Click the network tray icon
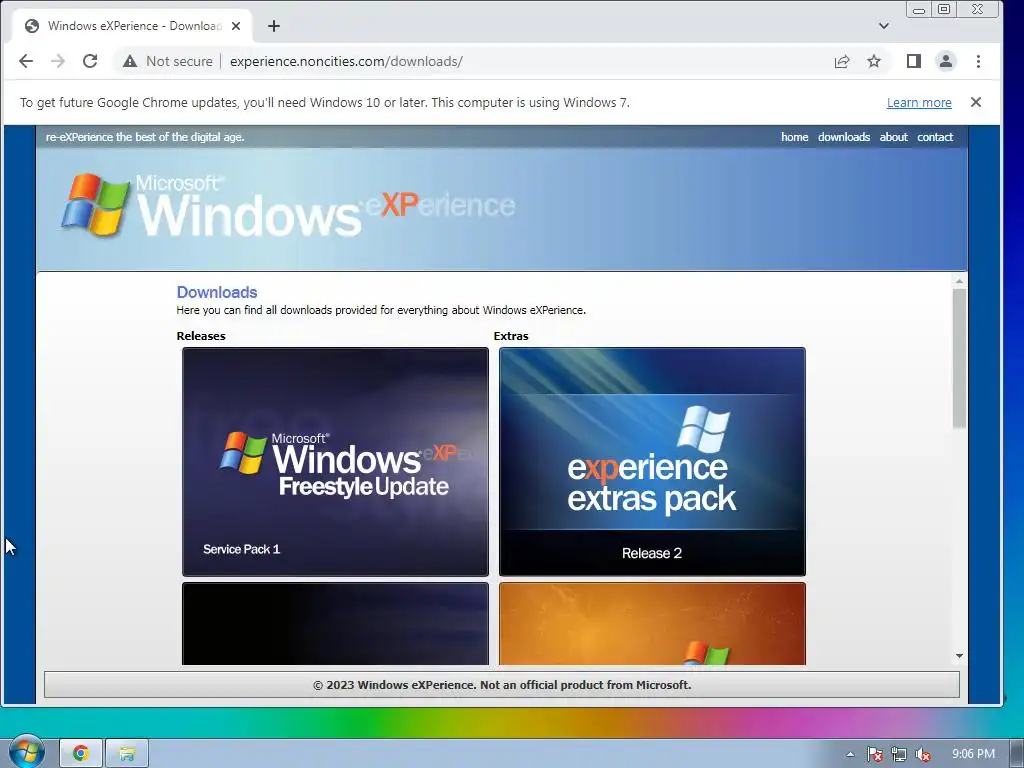 tap(899, 754)
